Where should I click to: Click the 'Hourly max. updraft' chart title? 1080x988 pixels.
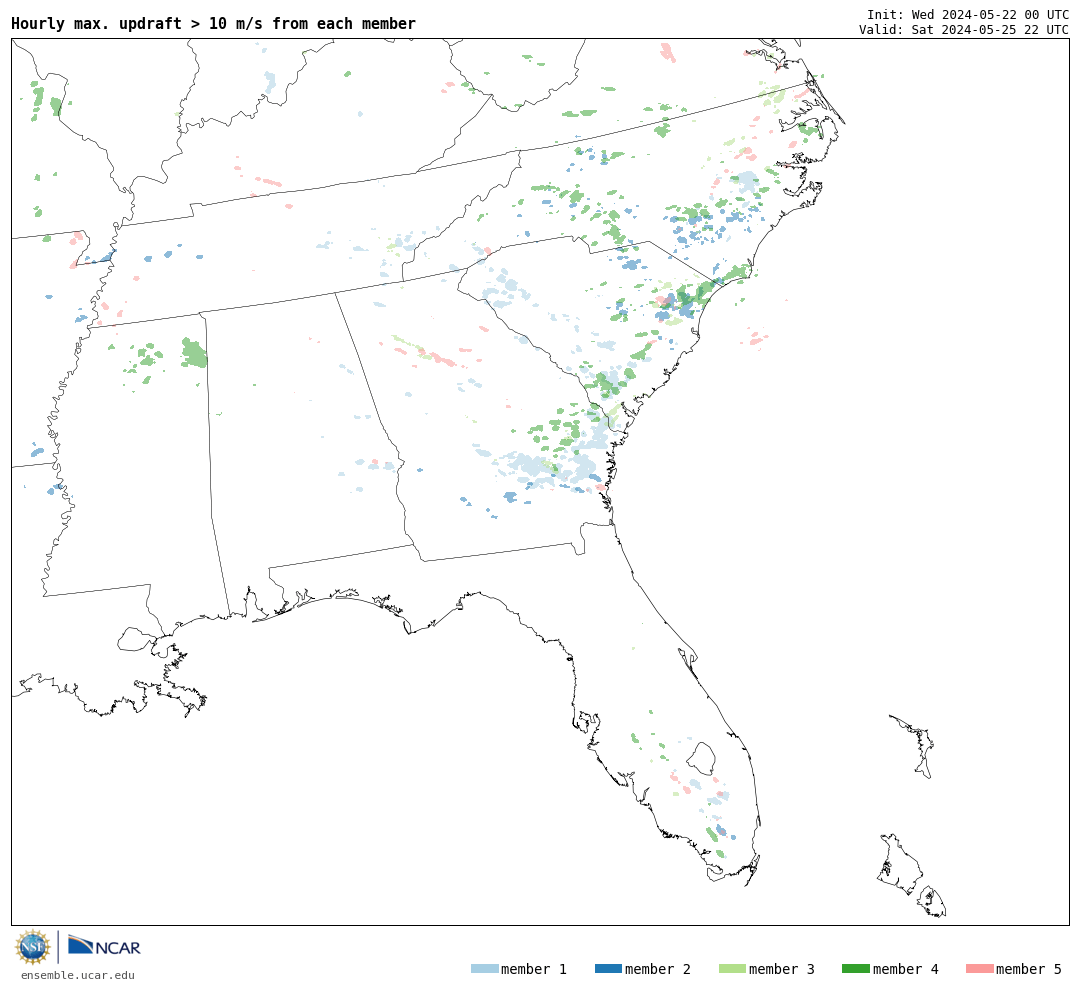pyautogui.click(x=214, y=23)
